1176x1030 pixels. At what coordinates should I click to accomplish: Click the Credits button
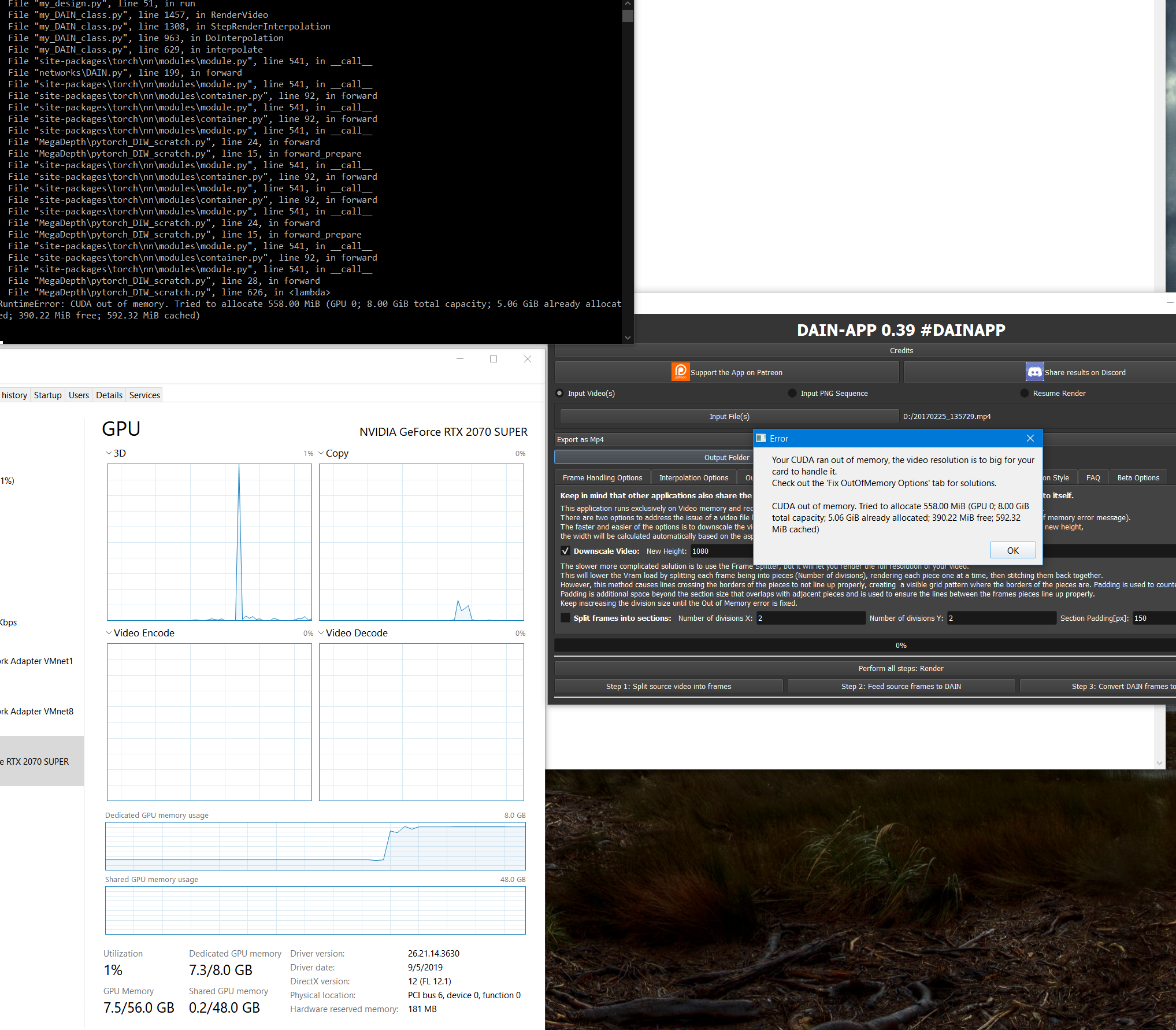865,350
